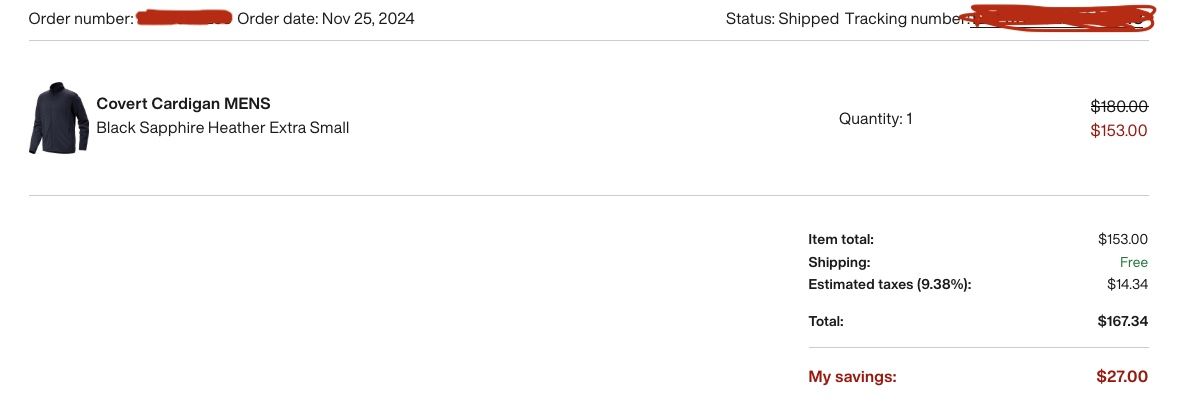This screenshot has height=409, width=1195.
Task: Click the $153.00 item total amount
Action: pyautogui.click(x=1122, y=239)
